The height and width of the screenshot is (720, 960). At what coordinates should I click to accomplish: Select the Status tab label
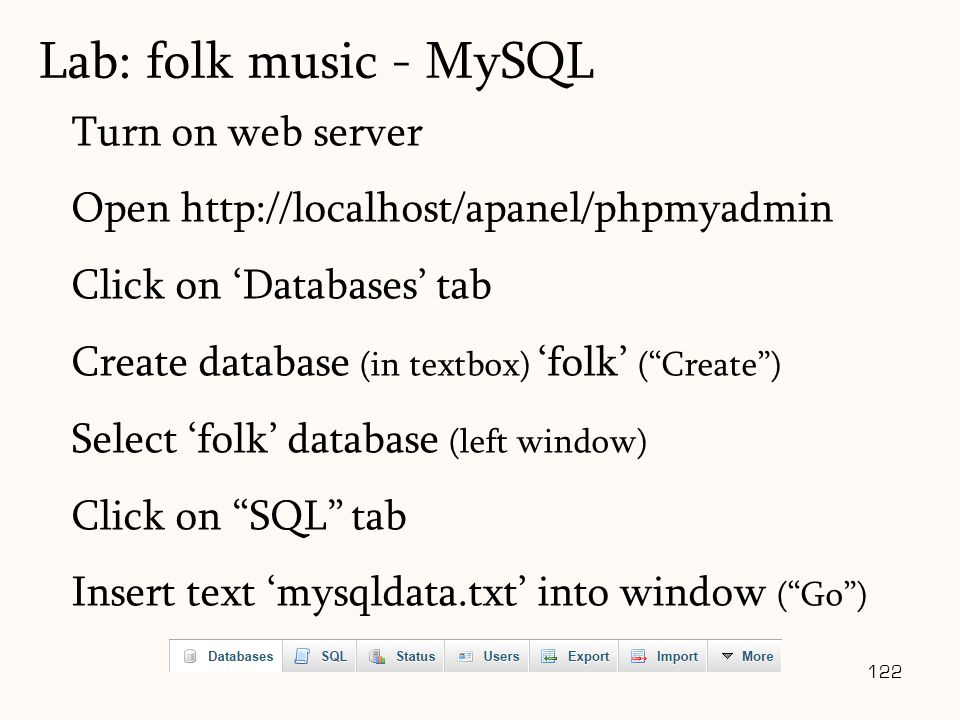coord(416,656)
